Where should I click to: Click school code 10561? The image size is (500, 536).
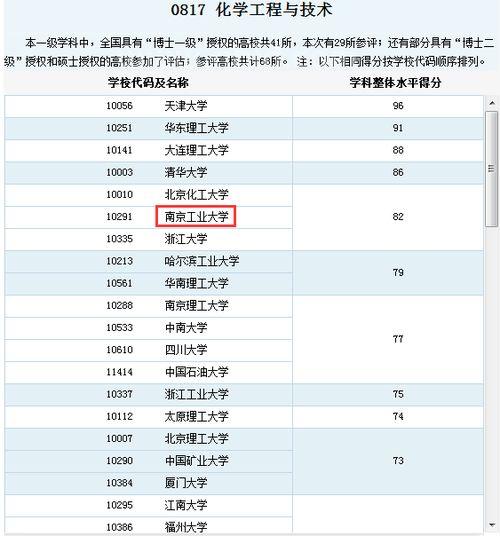(x=119, y=283)
